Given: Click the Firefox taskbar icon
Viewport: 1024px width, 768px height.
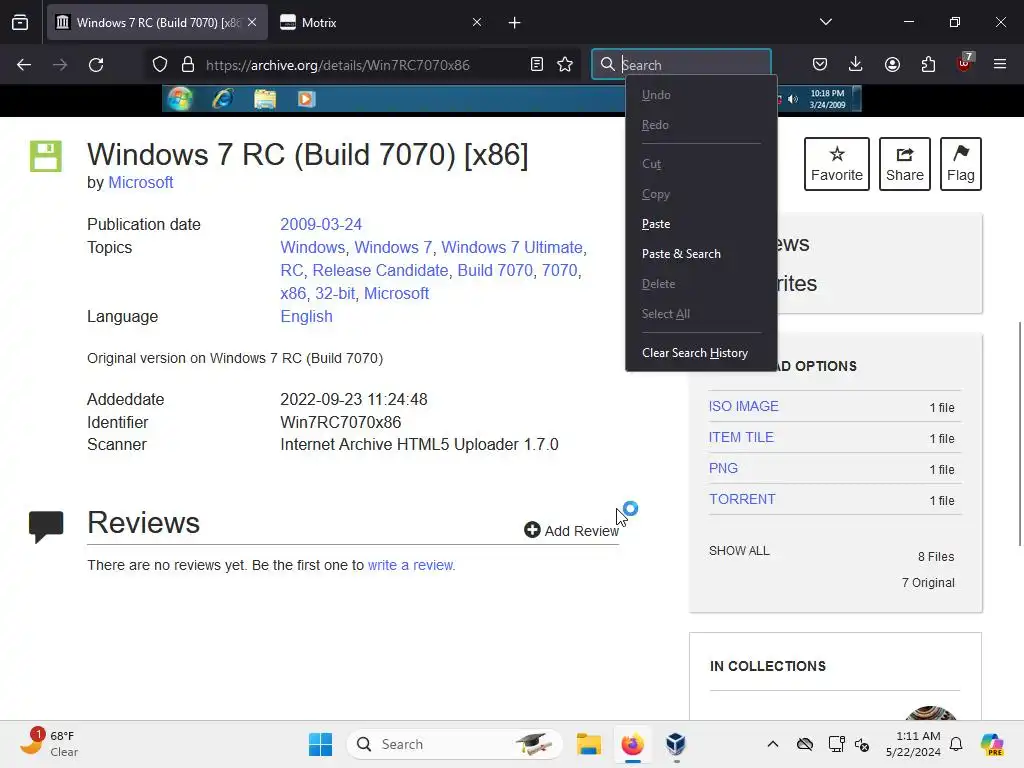Looking at the screenshot, I should pyautogui.click(x=632, y=744).
